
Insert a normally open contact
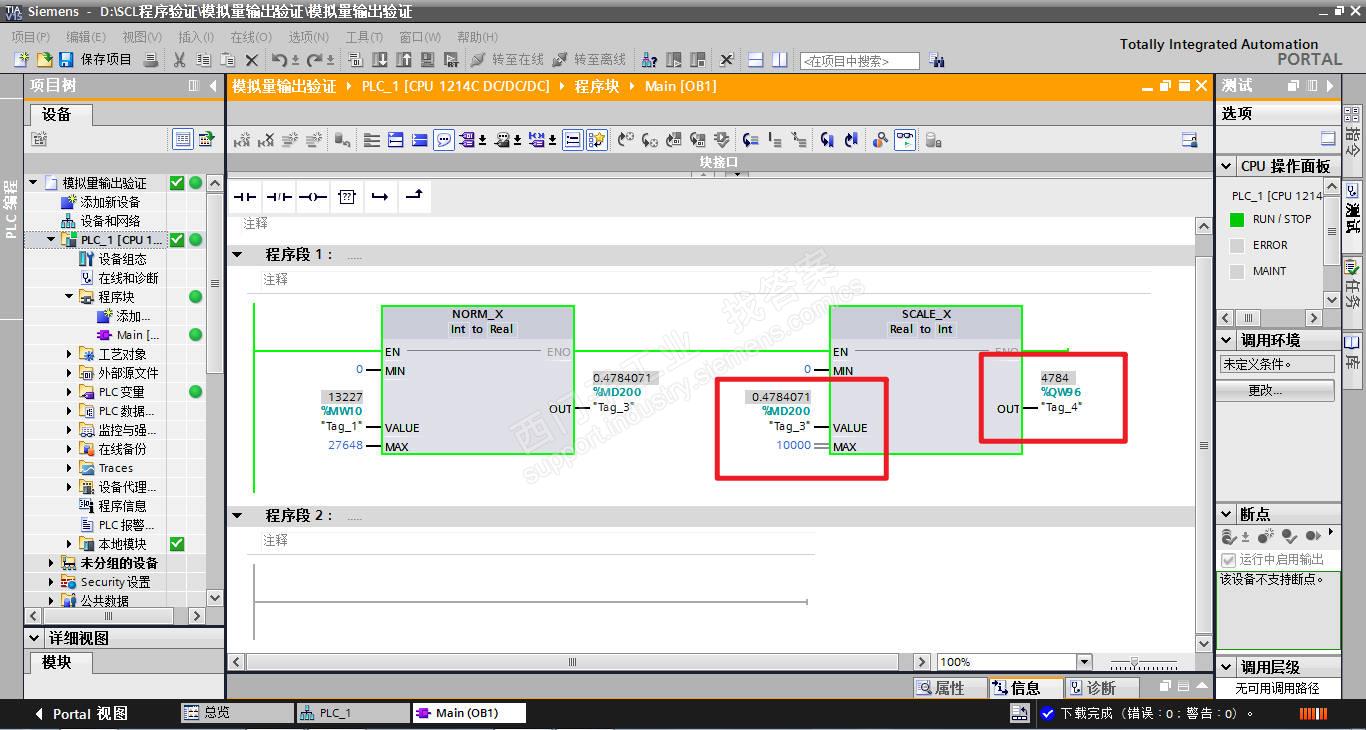[245, 197]
